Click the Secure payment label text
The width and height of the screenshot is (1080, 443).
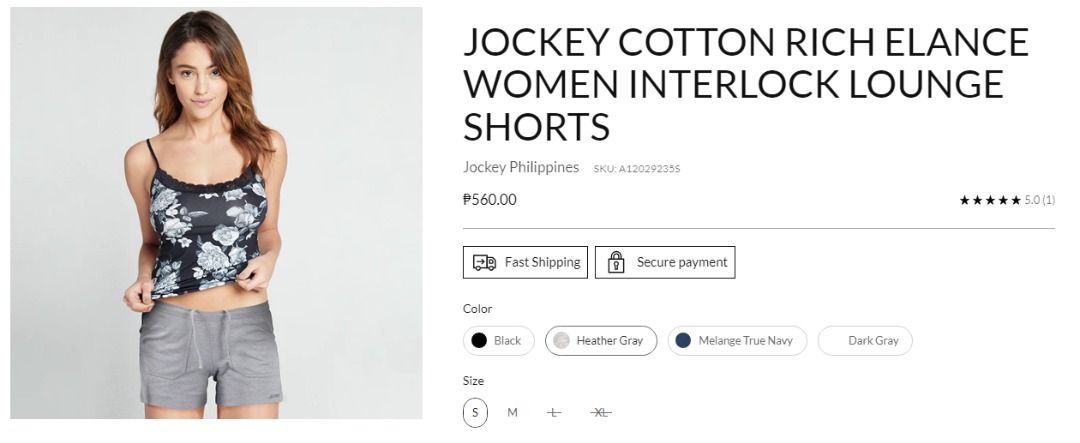pyautogui.click(x=682, y=262)
